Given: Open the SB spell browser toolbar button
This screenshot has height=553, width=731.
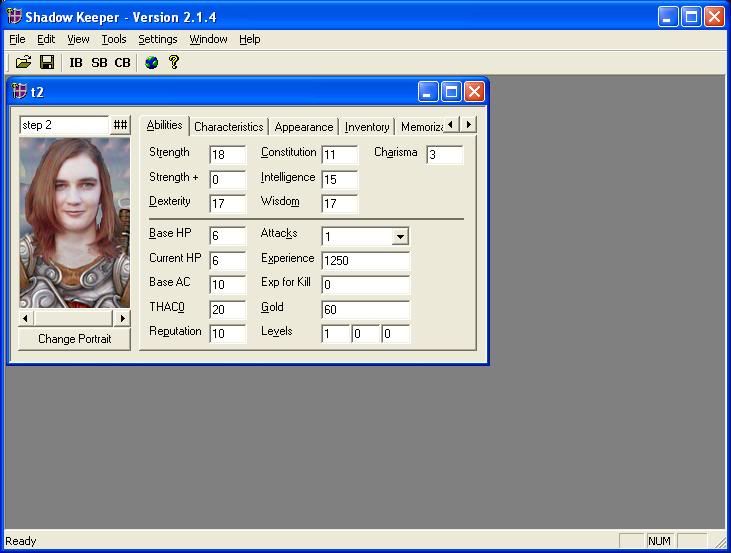Looking at the screenshot, I should coord(99,62).
